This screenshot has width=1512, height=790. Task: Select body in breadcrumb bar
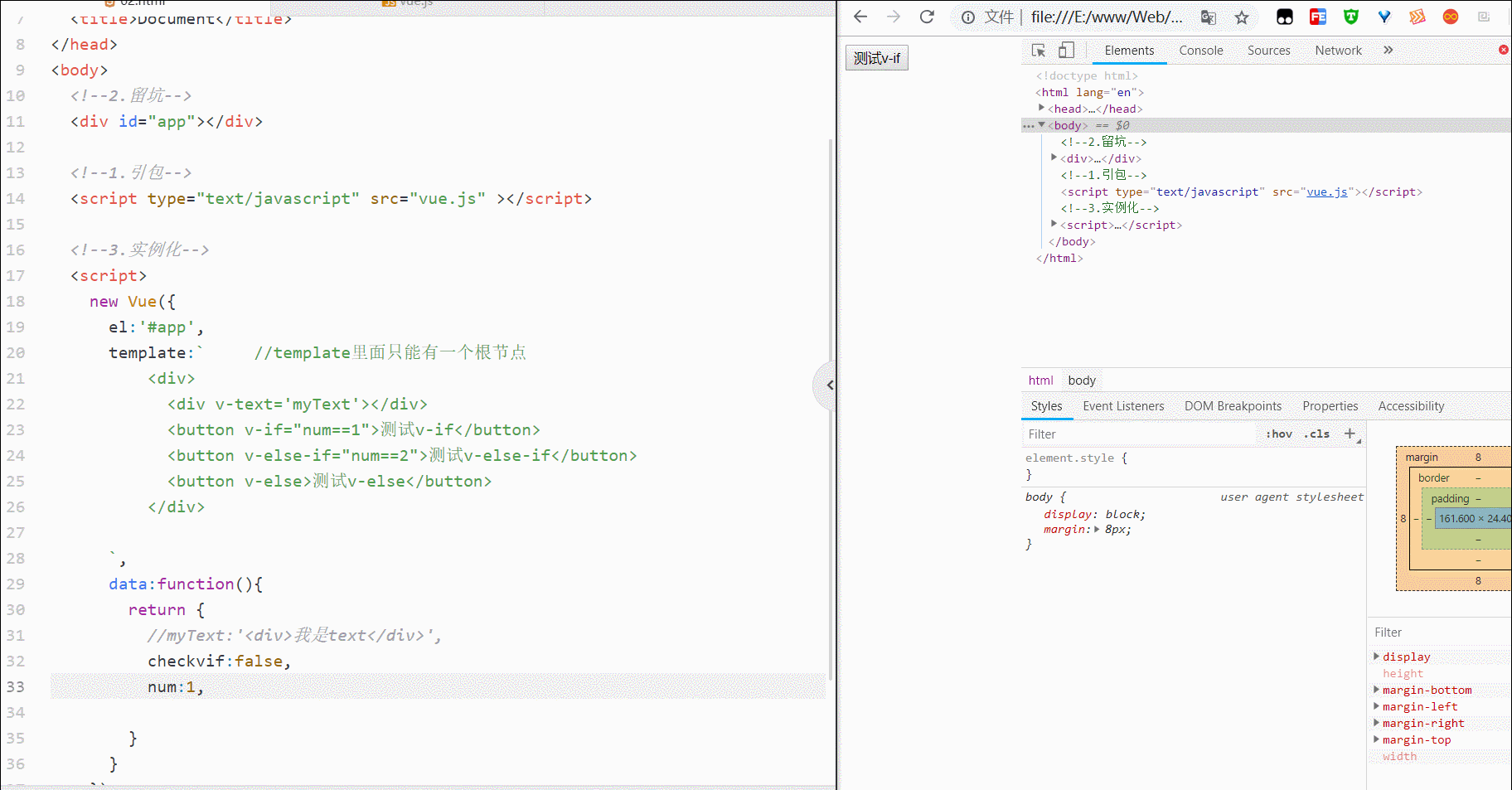1082,380
